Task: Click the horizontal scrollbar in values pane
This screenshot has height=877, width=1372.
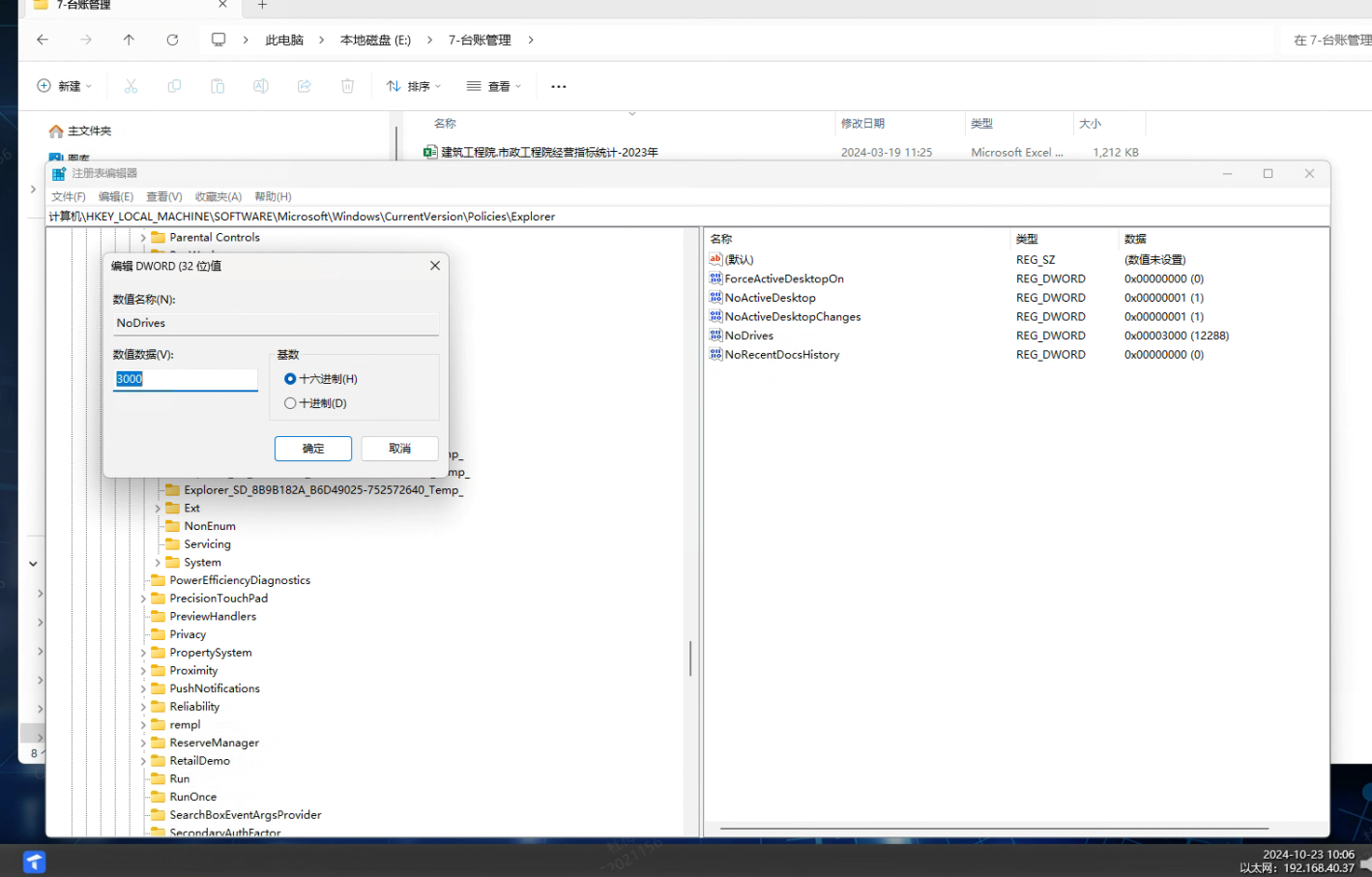Action: 993,829
